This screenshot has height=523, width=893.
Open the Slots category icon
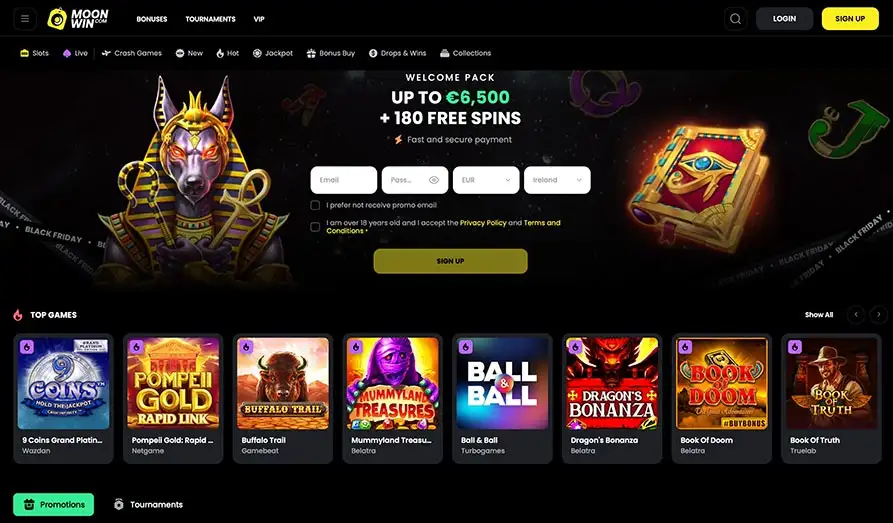click(x=24, y=53)
